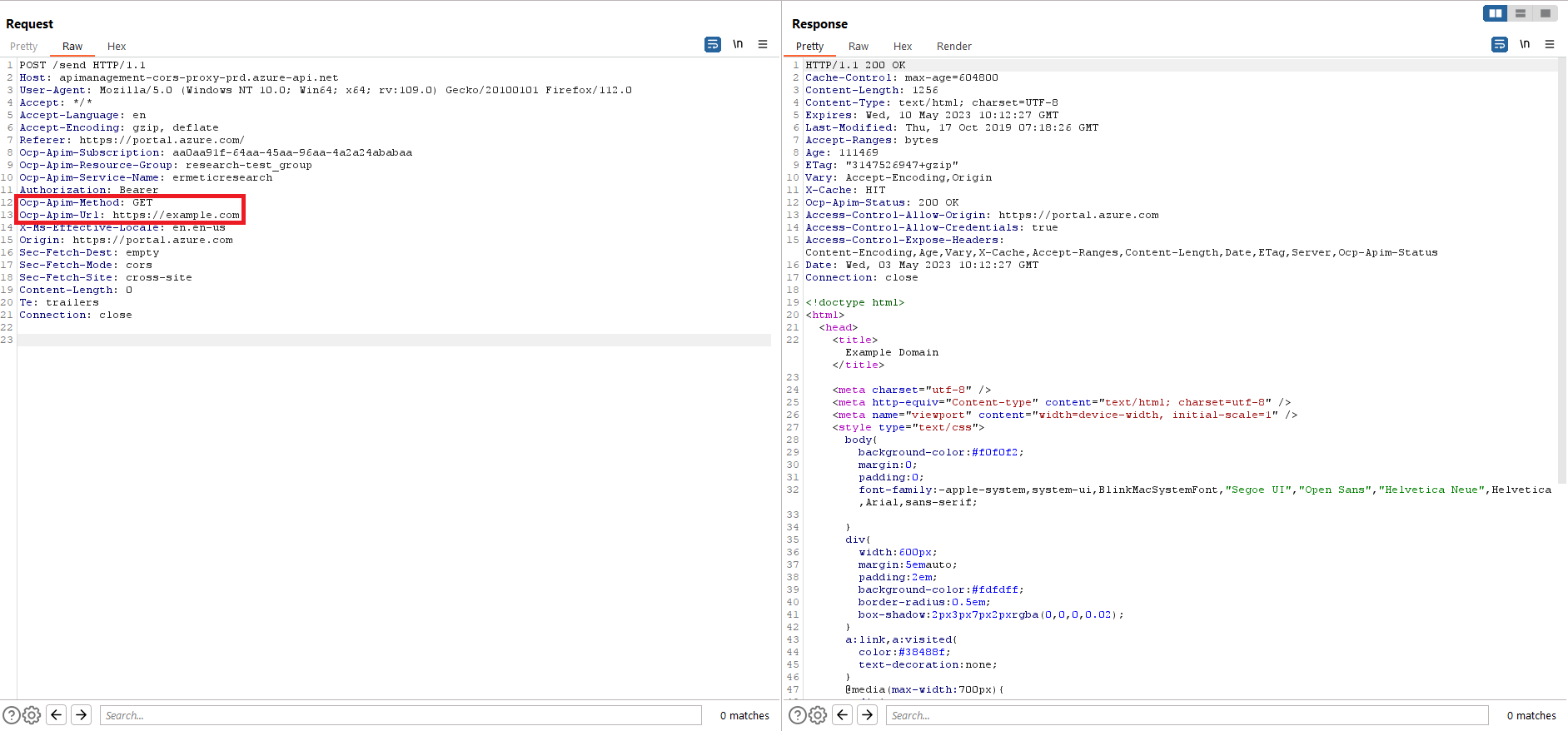Click 'Origin: https://portal.azure.com' request line
Viewport: 1568px width, 731px height.
tap(126, 240)
